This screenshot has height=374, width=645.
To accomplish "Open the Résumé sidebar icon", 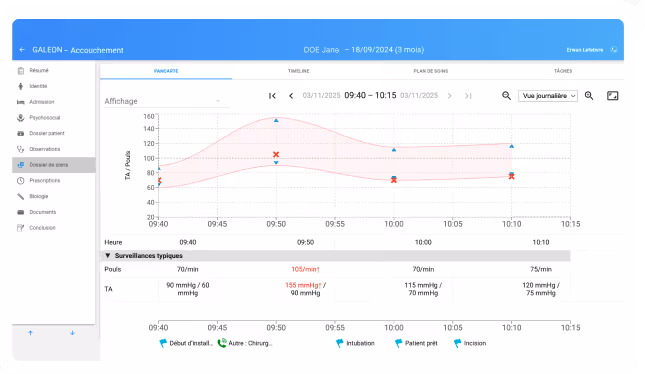I will coord(21,71).
